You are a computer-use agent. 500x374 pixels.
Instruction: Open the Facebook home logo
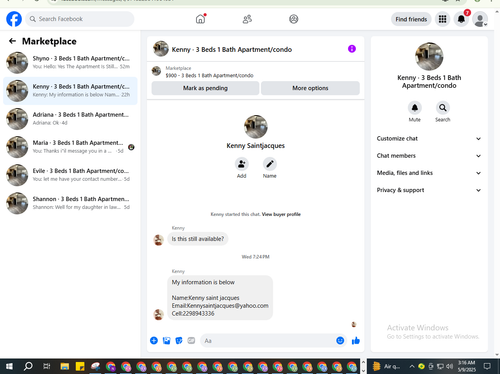click(x=14, y=19)
